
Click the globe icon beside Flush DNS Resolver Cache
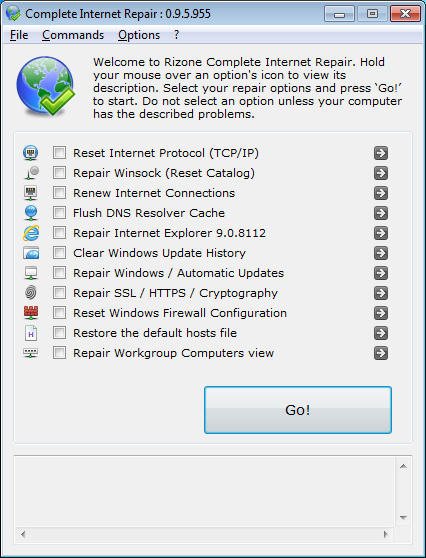[x=31, y=213]
